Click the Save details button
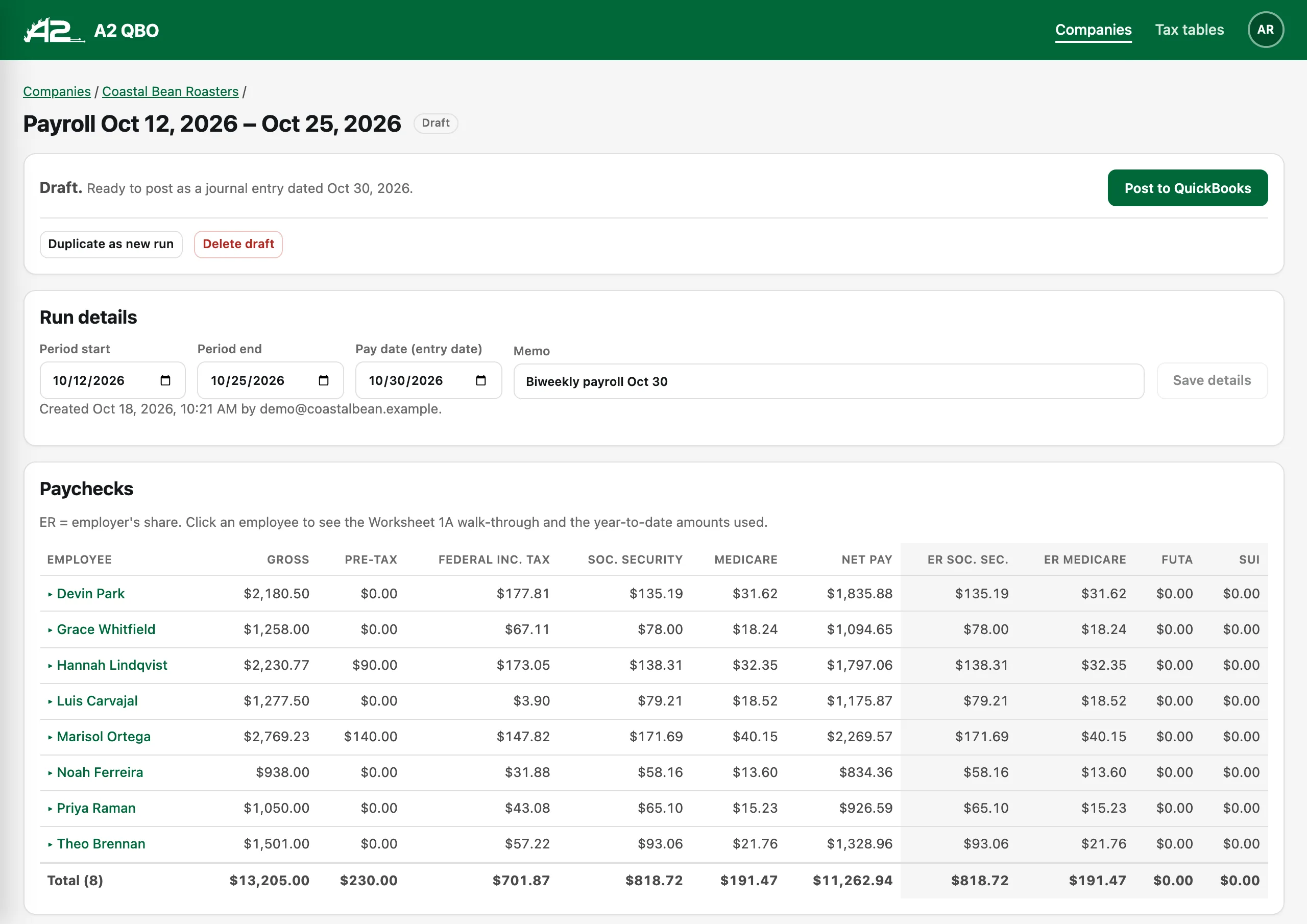1307x924 pixels. 1212,380
